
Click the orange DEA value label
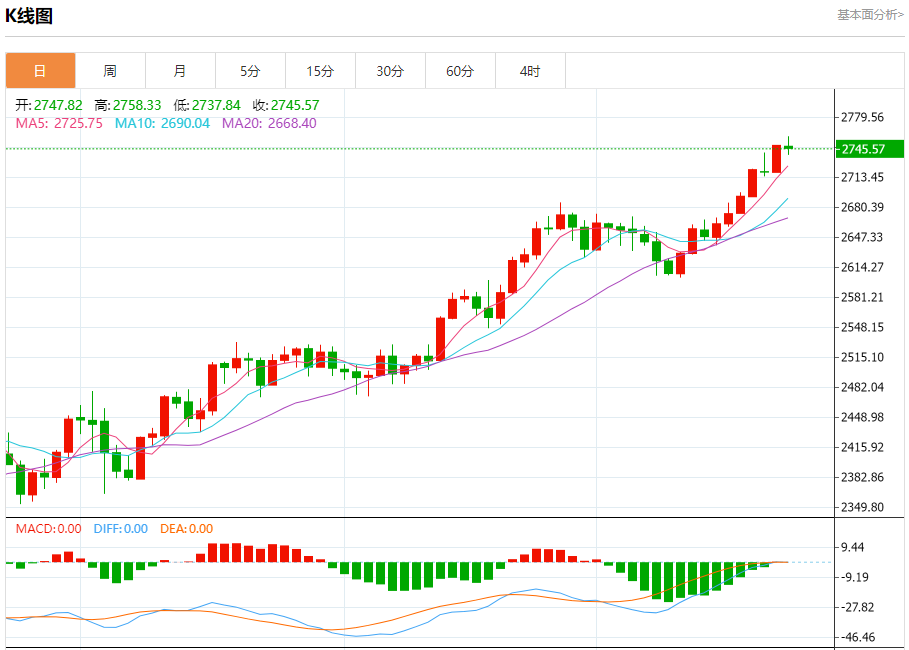[186, 529]
